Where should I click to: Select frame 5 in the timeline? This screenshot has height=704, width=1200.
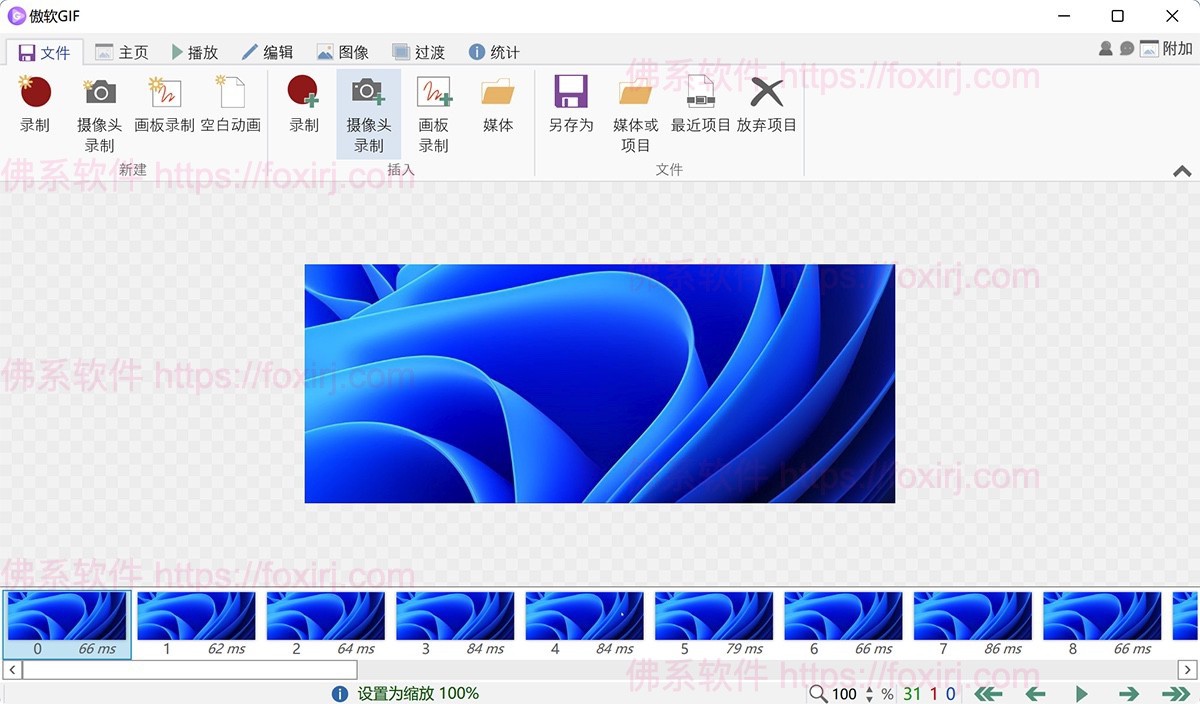713,617
